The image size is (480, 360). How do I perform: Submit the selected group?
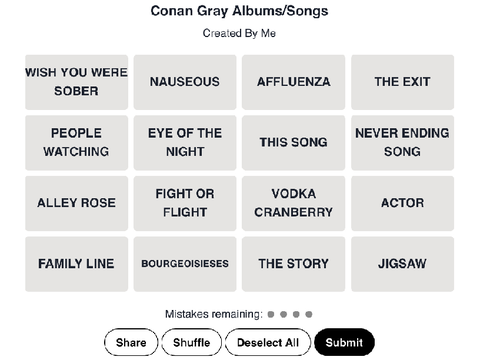pos(344,342)
